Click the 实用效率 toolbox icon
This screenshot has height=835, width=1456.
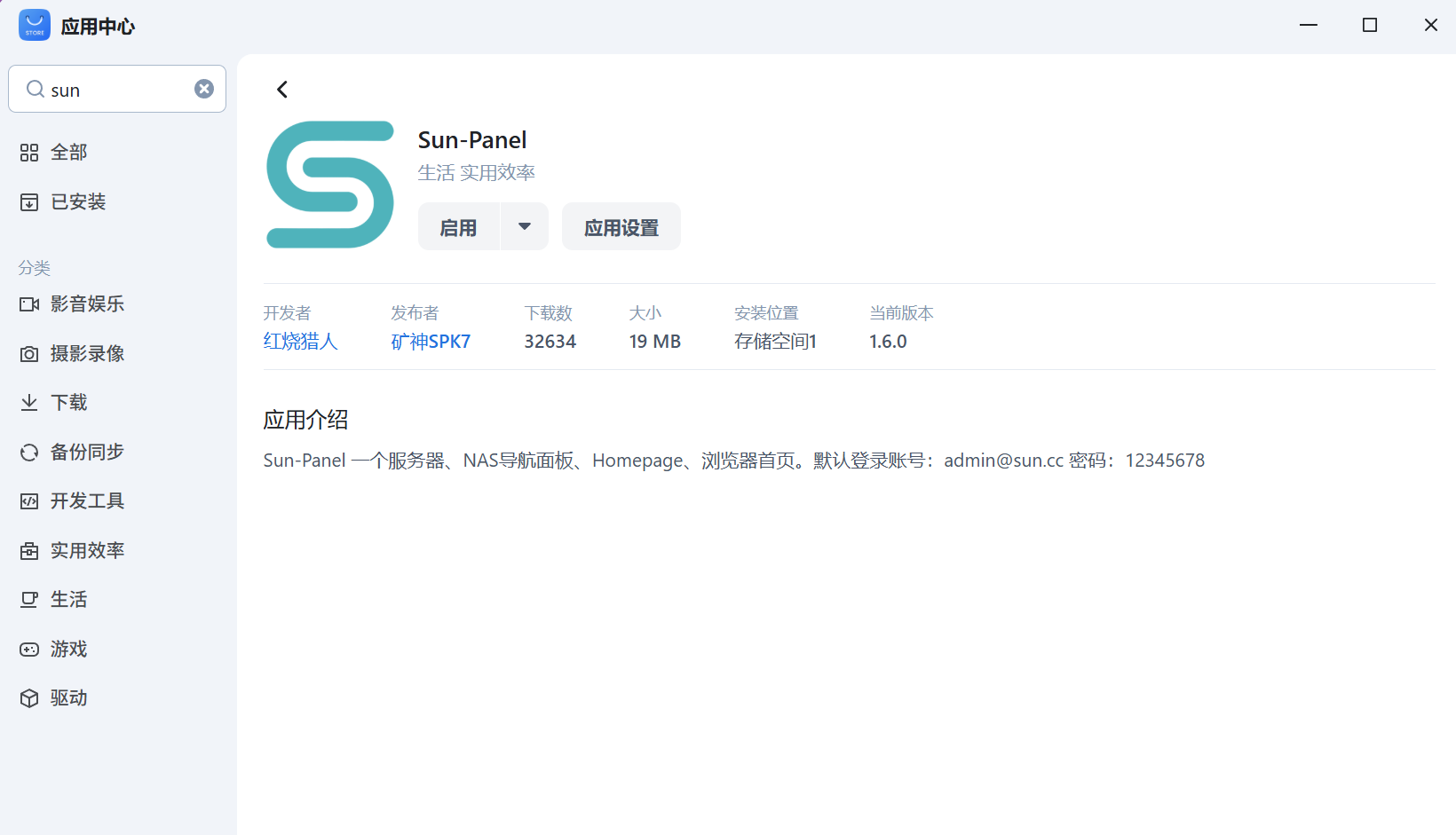click(29, 551)
